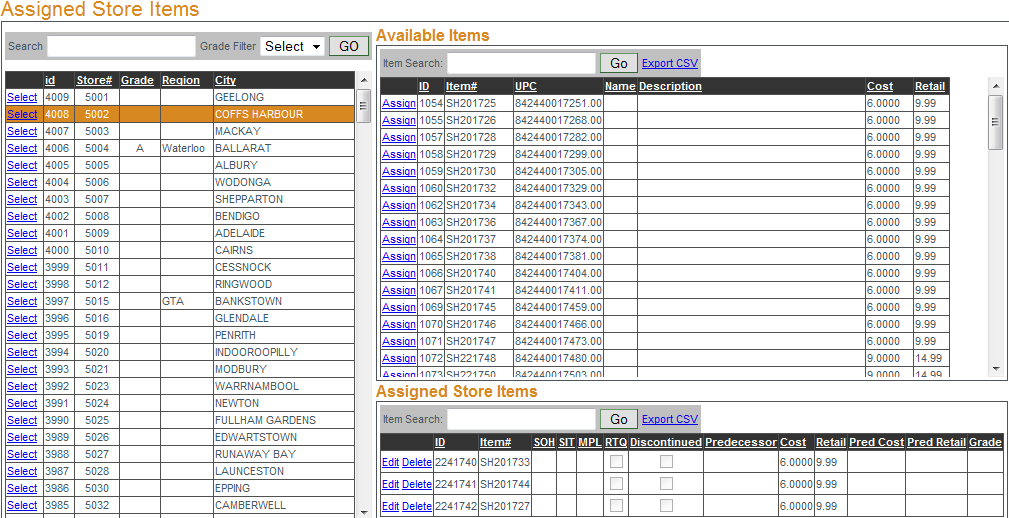Assign item SH201740 to the store
The height and width of the screenshot is (518, 1009).
(x=399, y=273)
